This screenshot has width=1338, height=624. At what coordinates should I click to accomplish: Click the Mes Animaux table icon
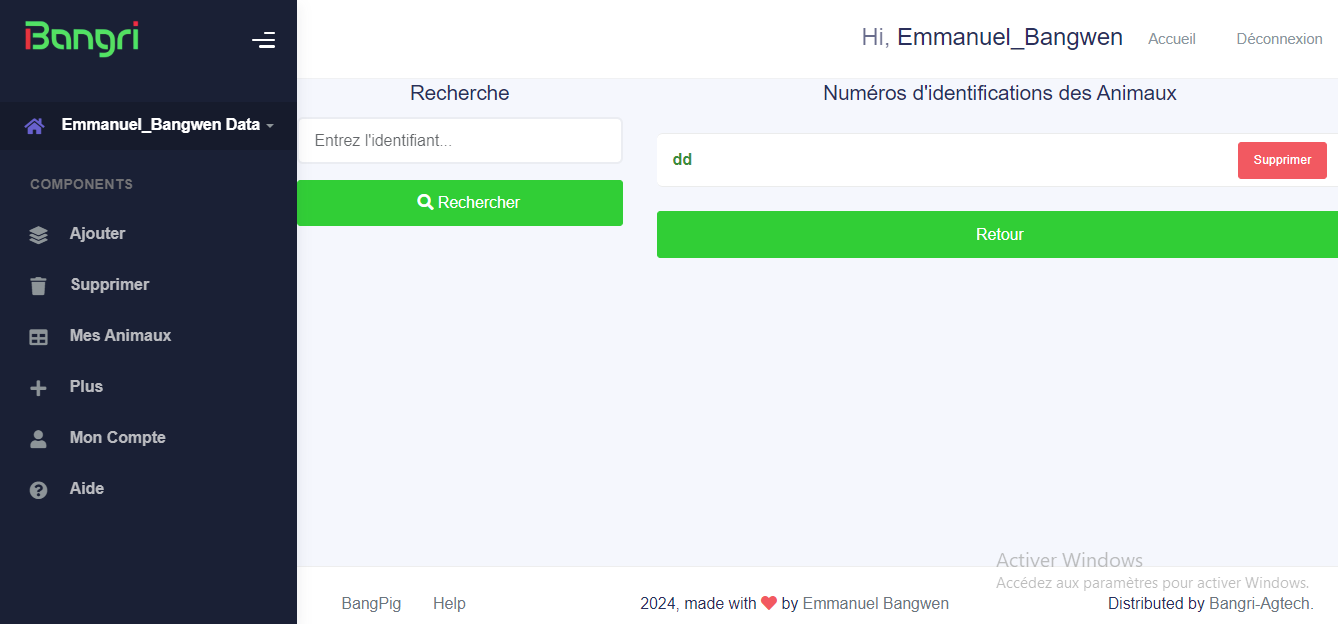[x=38, y=337]
